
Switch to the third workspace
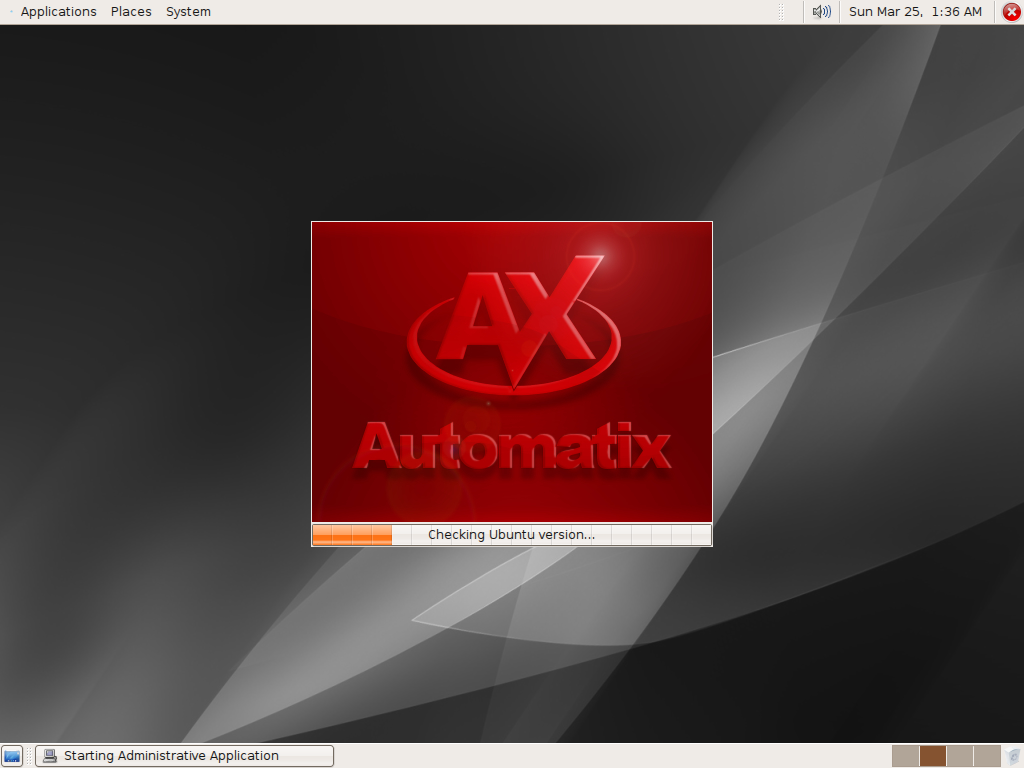(960, 756)
